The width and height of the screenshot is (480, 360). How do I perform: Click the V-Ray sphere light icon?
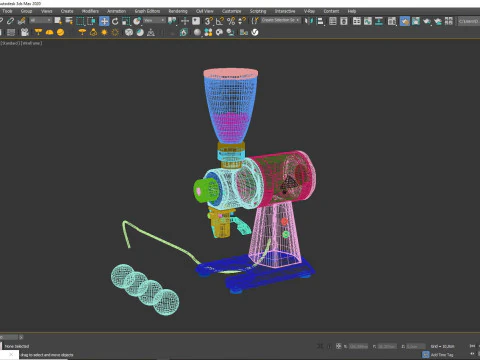tap(60, 32)
